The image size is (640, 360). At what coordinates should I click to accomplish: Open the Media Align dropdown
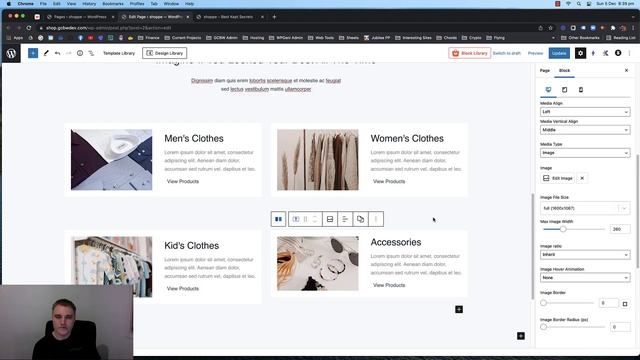coord(585,112)
